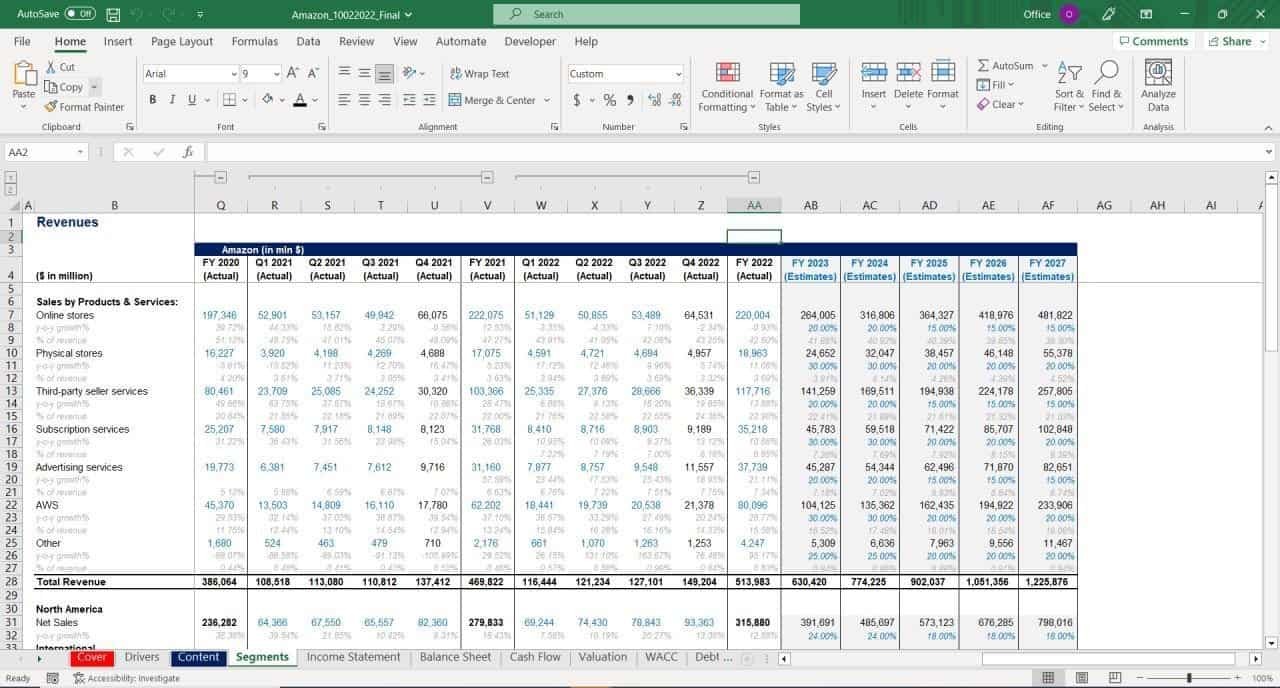
Task: Click AutoSum
Action: 1006,66
